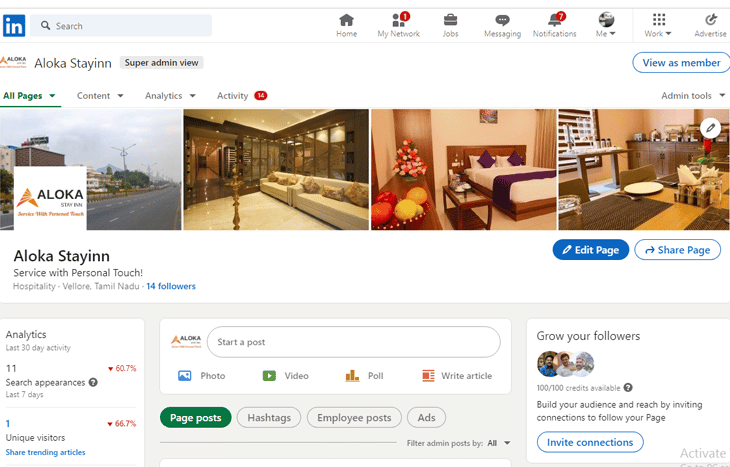Click the 100/100 credits help icon
The height and width of the screenshot is (467, 730).
[x=628, y=387]
